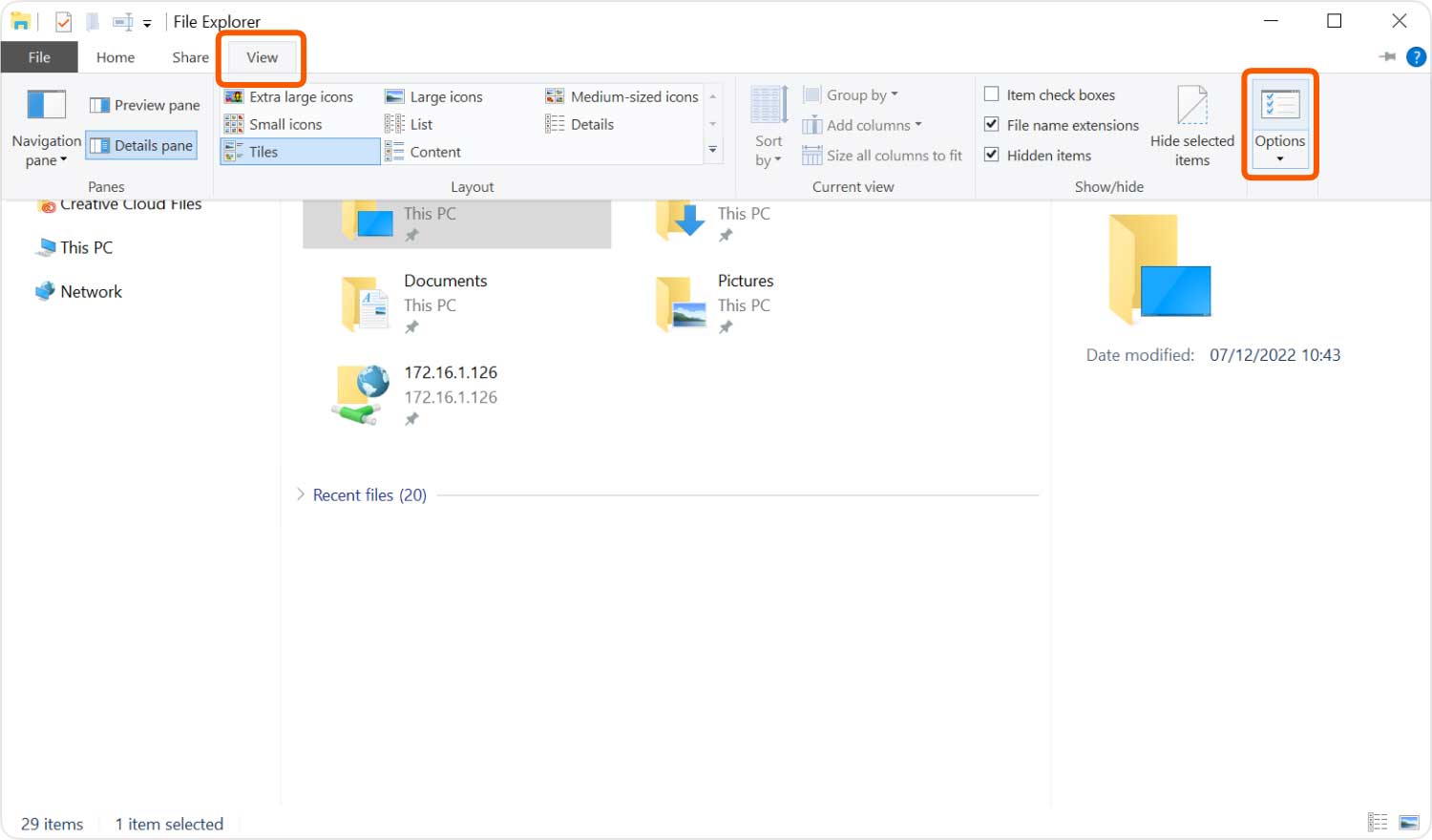Click the blue help question mark icon
Image resolution: width=1432 pixels, height=840 pixels.
point(1416,57)
